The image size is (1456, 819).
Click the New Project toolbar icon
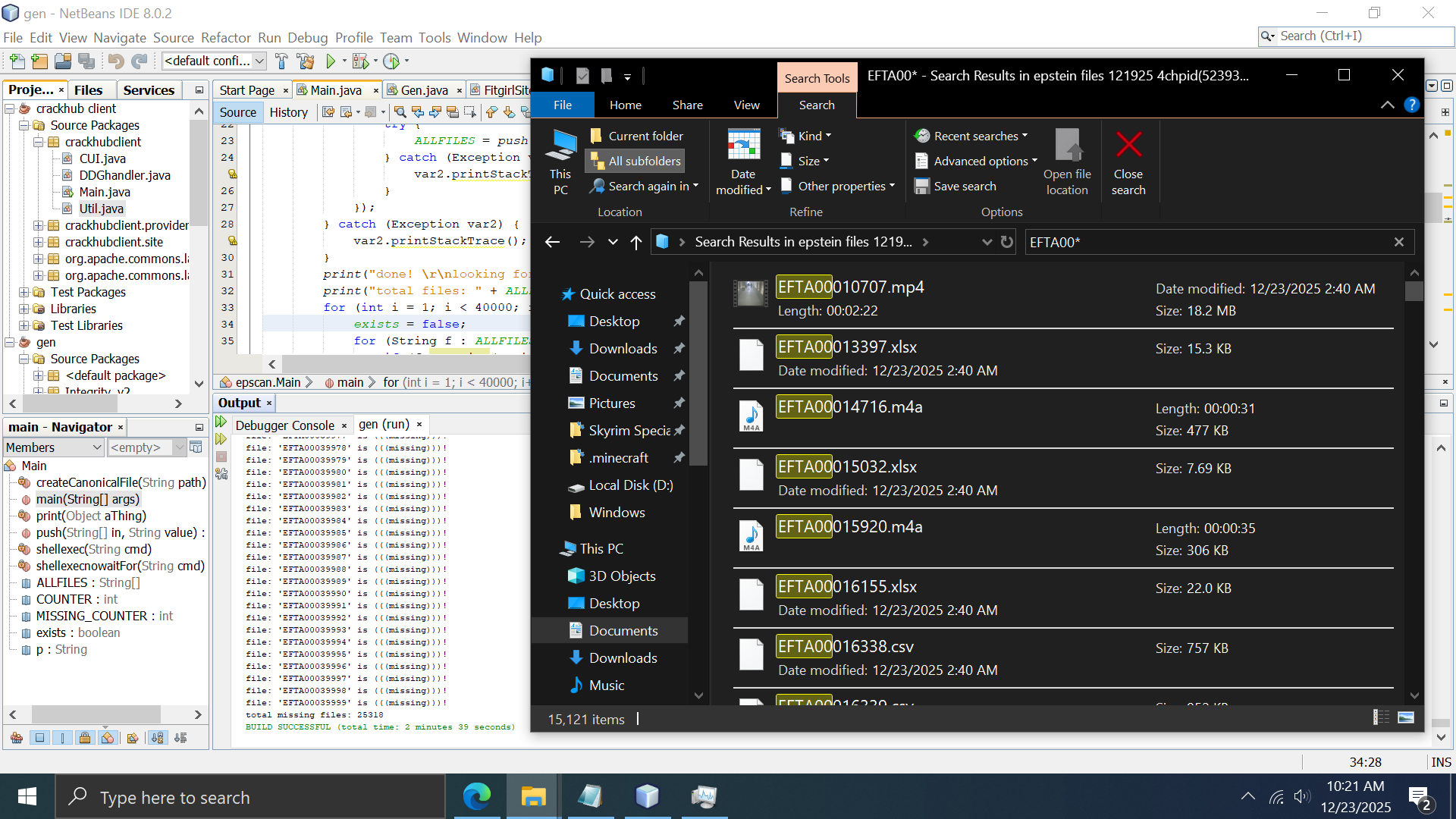click(x=39, y=61)
